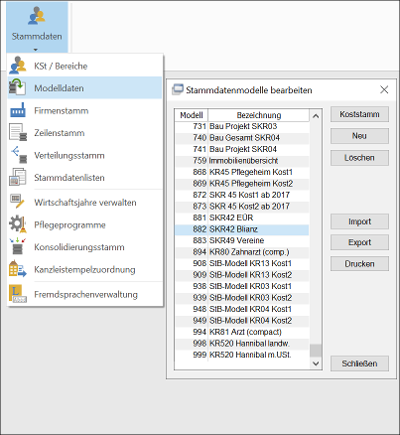This screenshot has height=435, width=400.
Task: Open Stammdatenlisten menu entry
Action: click(85, 177)
